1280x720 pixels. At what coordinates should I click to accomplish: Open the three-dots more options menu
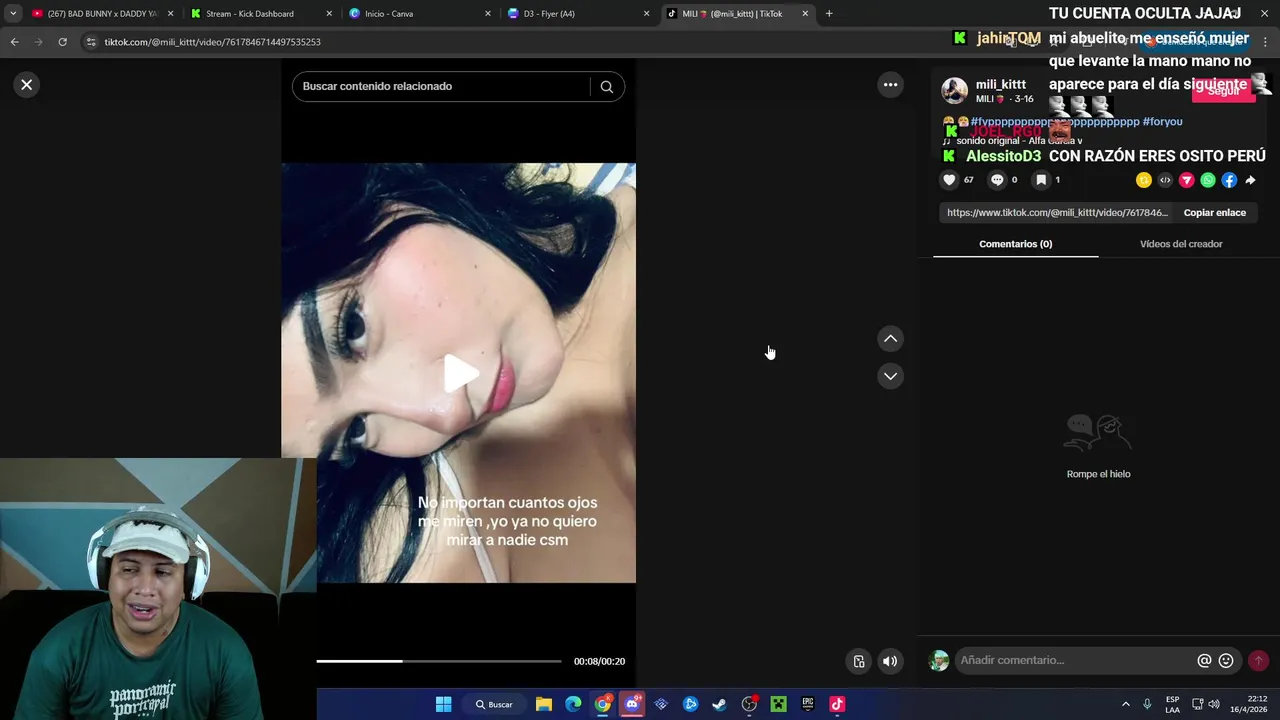pyautogui.click(x=890, y=85)
